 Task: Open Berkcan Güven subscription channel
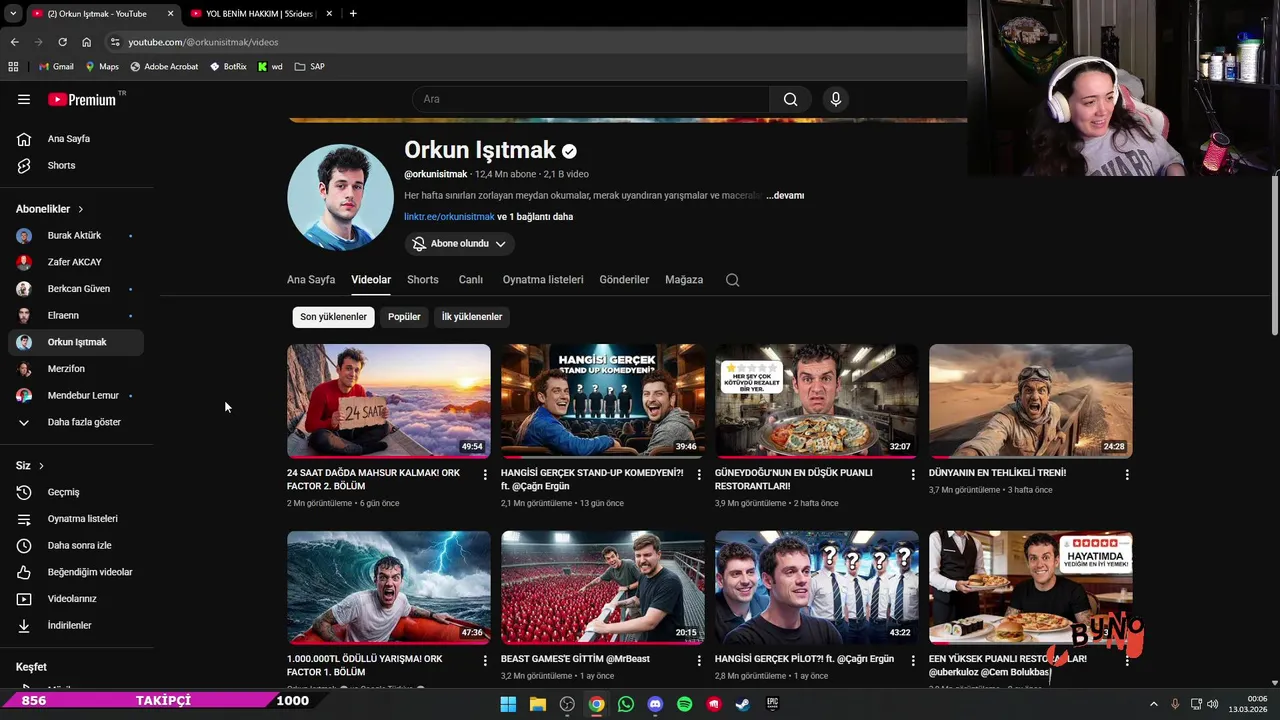(76, 289)
